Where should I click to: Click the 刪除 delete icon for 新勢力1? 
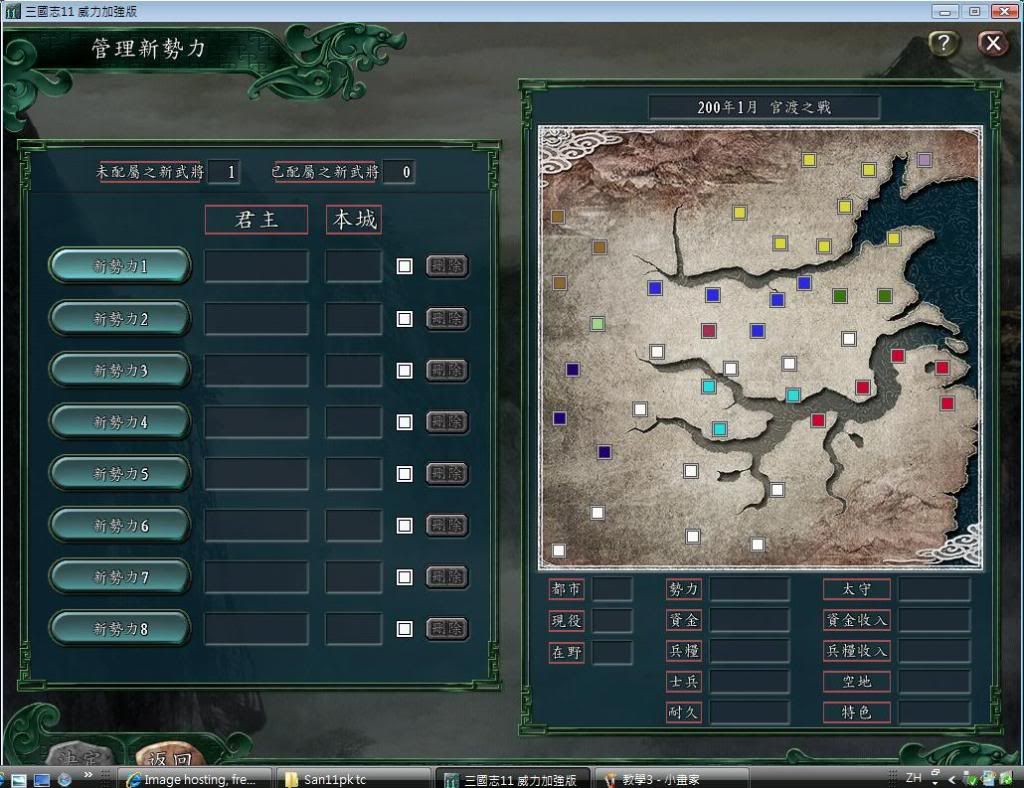point(447,266)
